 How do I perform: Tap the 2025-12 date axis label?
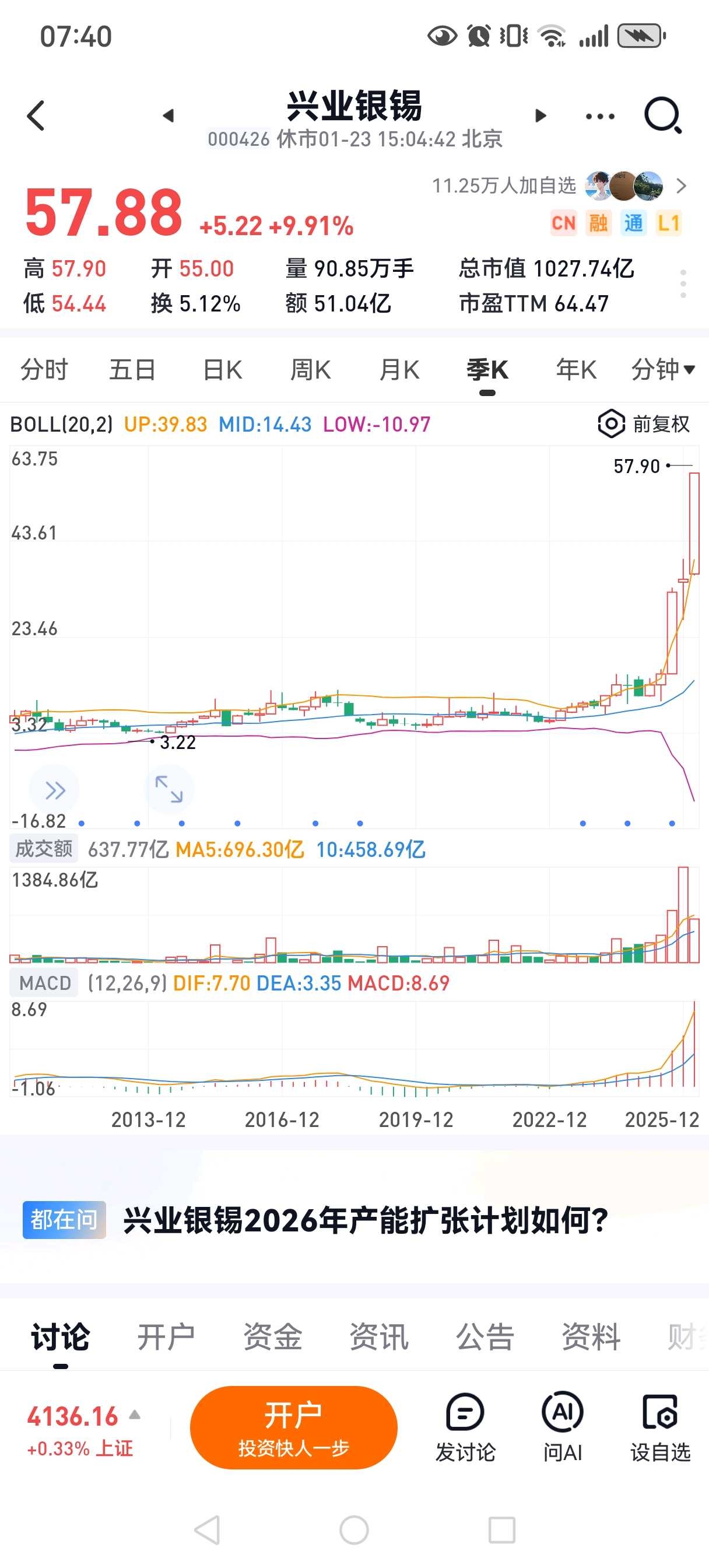pos(662,1120)
